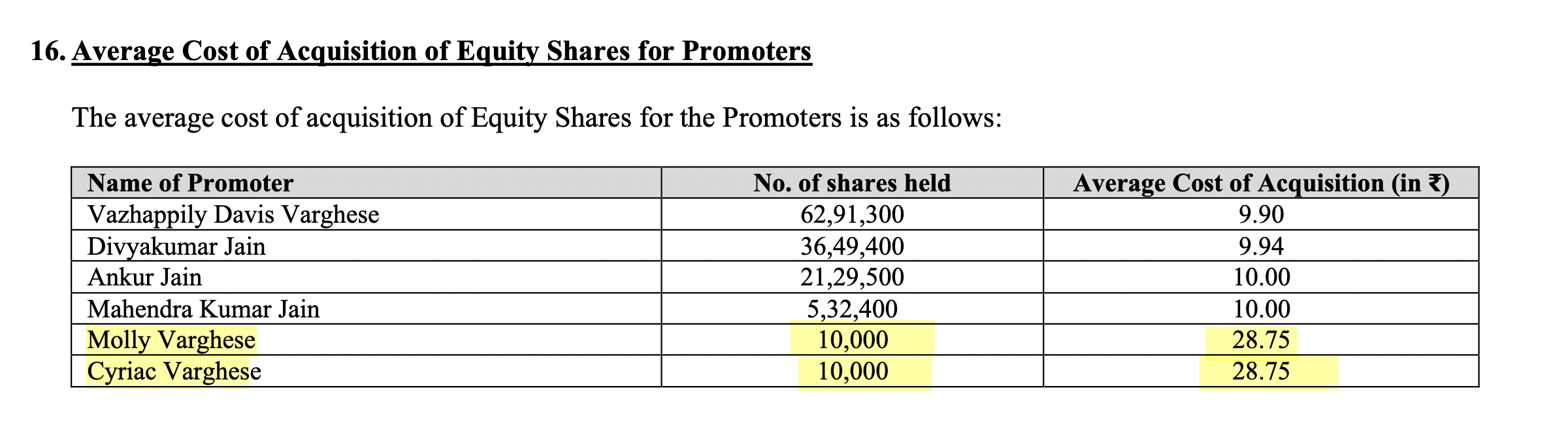The width and height of the screenshot is (1568, 435).
Task: Click the Divyakumar Jain name cell
Action: [x=176, y=246]
